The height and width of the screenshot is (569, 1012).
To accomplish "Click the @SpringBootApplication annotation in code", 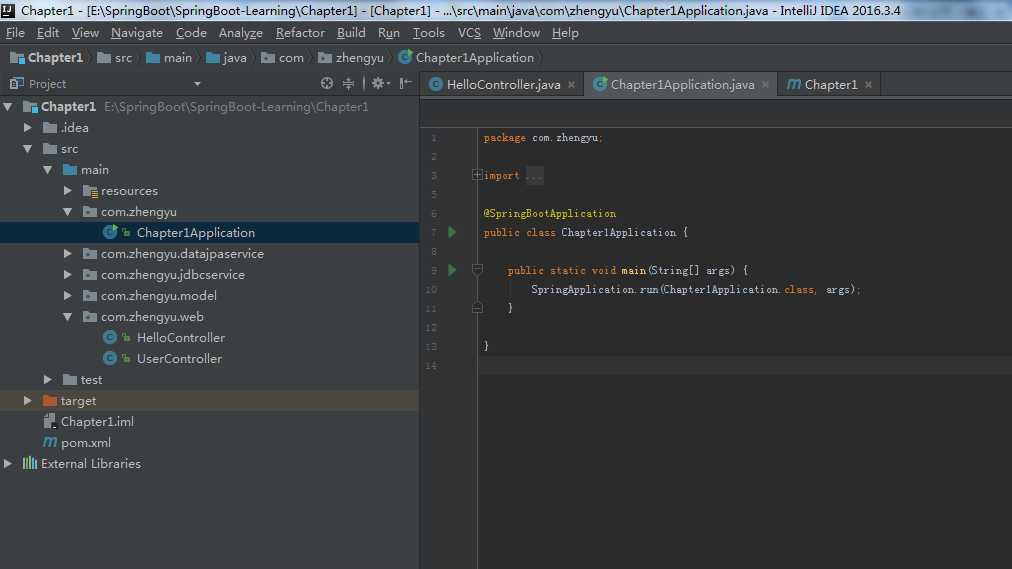I will pyautogui.click(x=549, y=214).
